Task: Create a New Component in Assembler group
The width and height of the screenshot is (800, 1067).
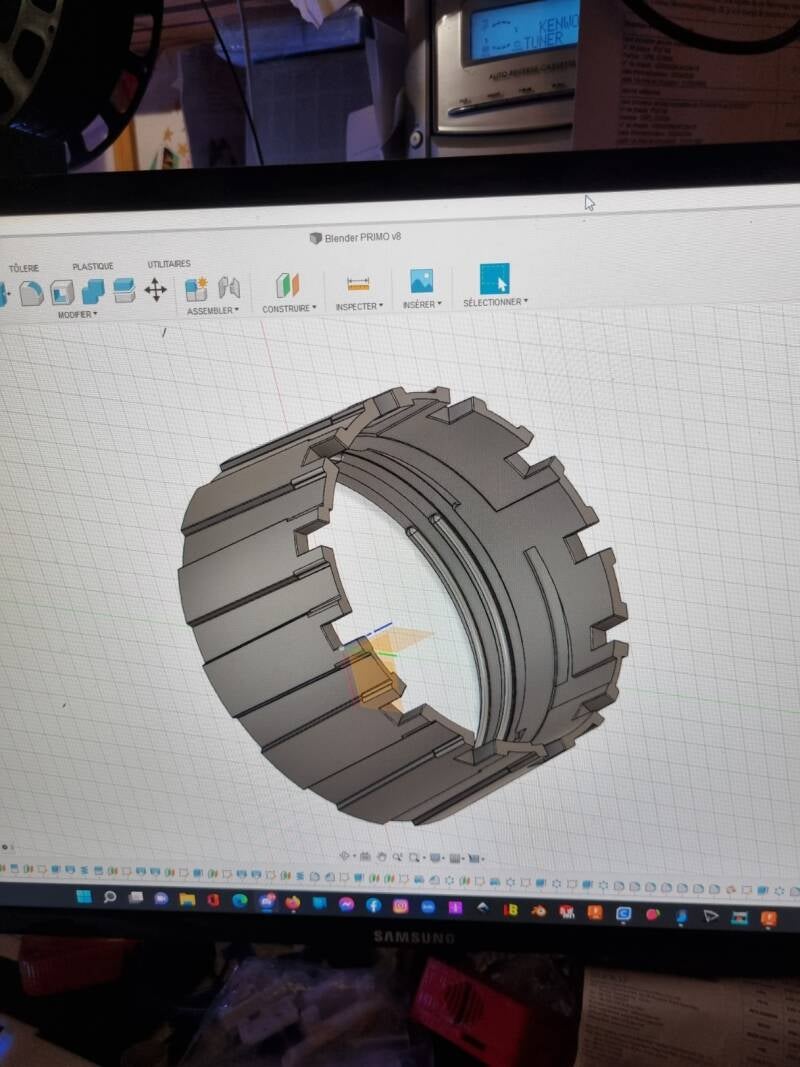Action: [197, 289]
